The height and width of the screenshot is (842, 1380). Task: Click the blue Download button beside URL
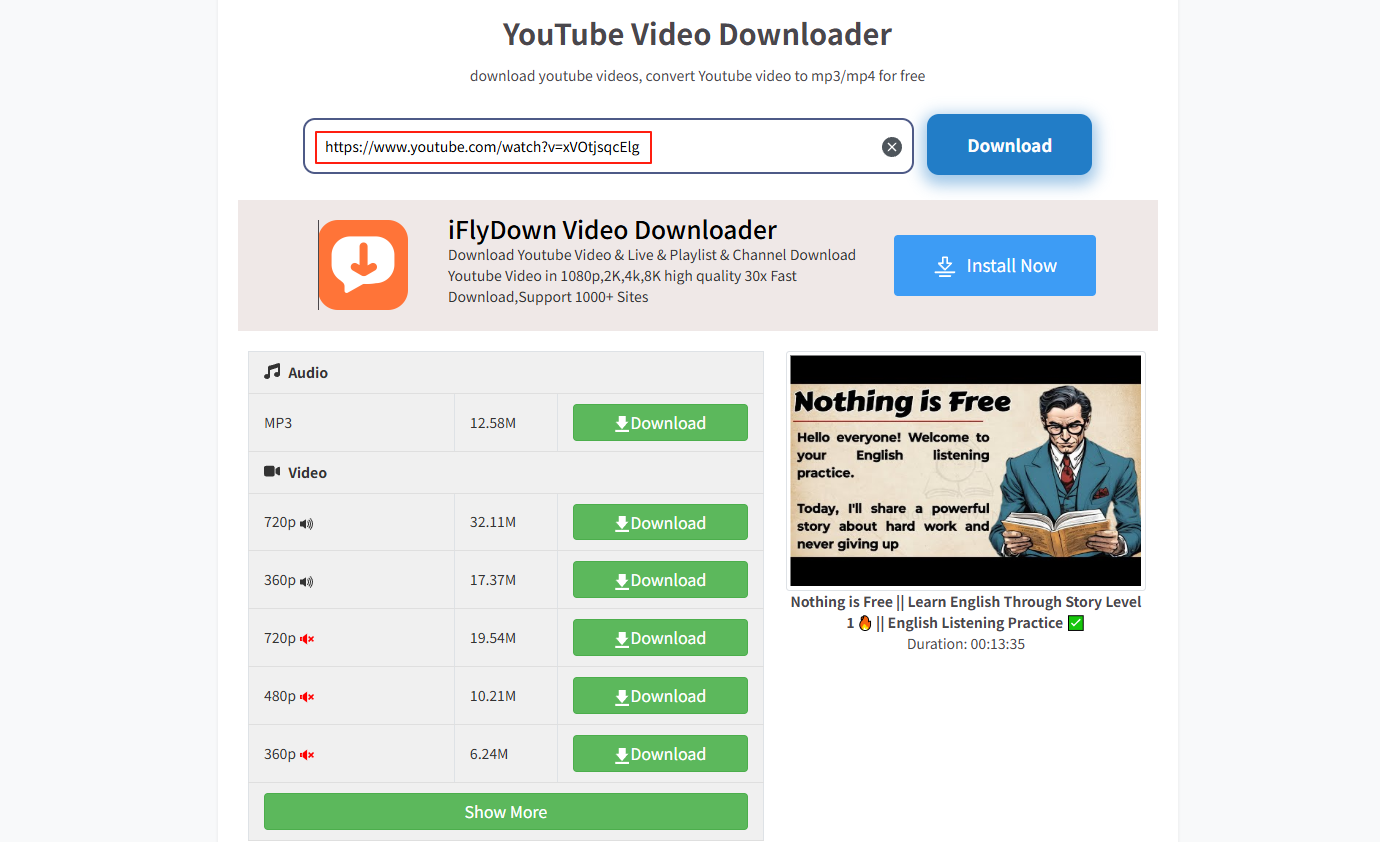tap(1009, 145)
